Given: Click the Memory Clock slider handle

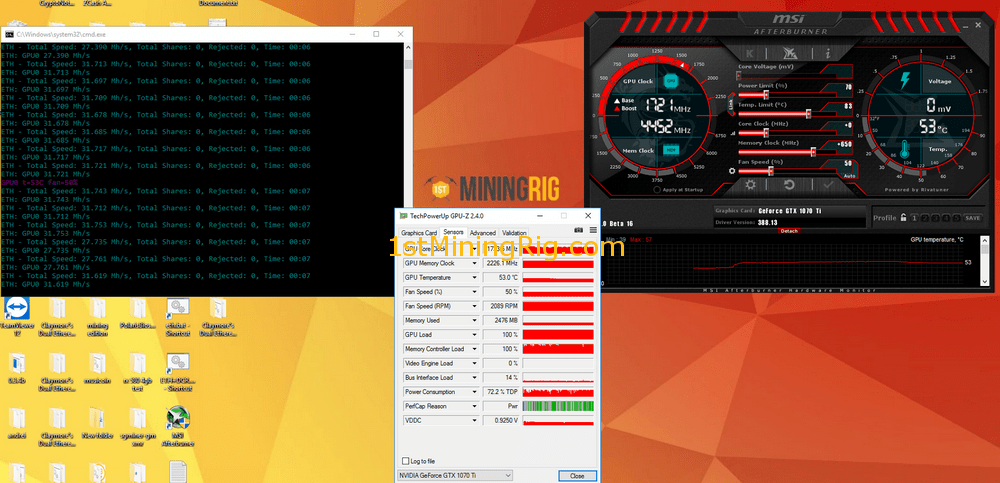Looking at the screenshot, I should [x=813, y=151].
